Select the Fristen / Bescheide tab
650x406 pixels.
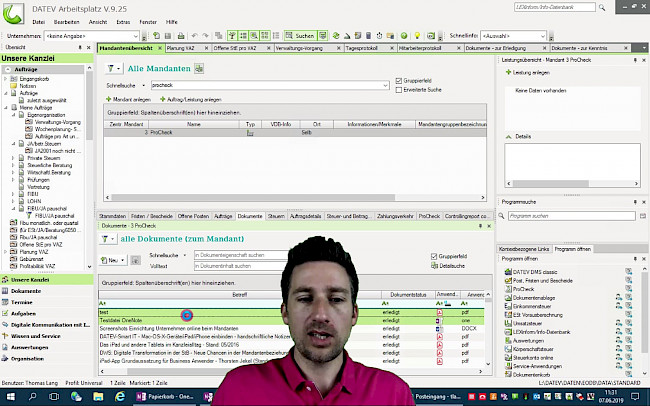click(152, 216)
